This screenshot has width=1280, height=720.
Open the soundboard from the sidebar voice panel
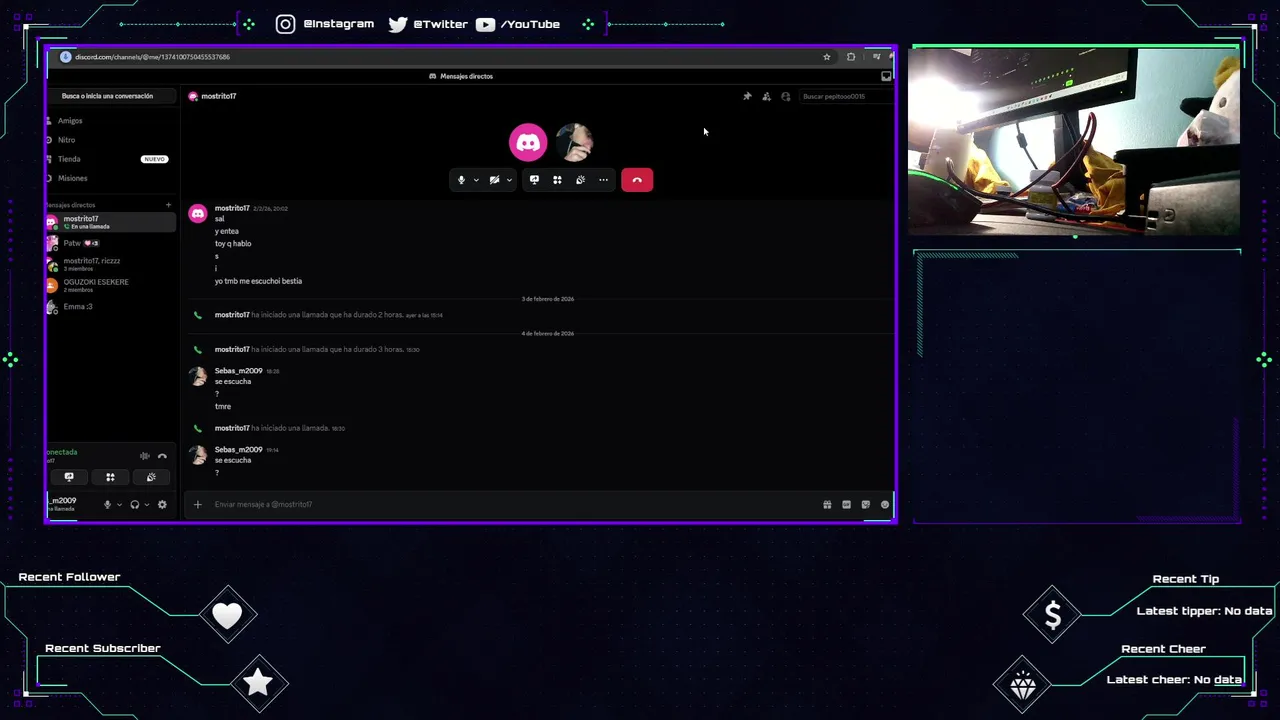point(151,477)
